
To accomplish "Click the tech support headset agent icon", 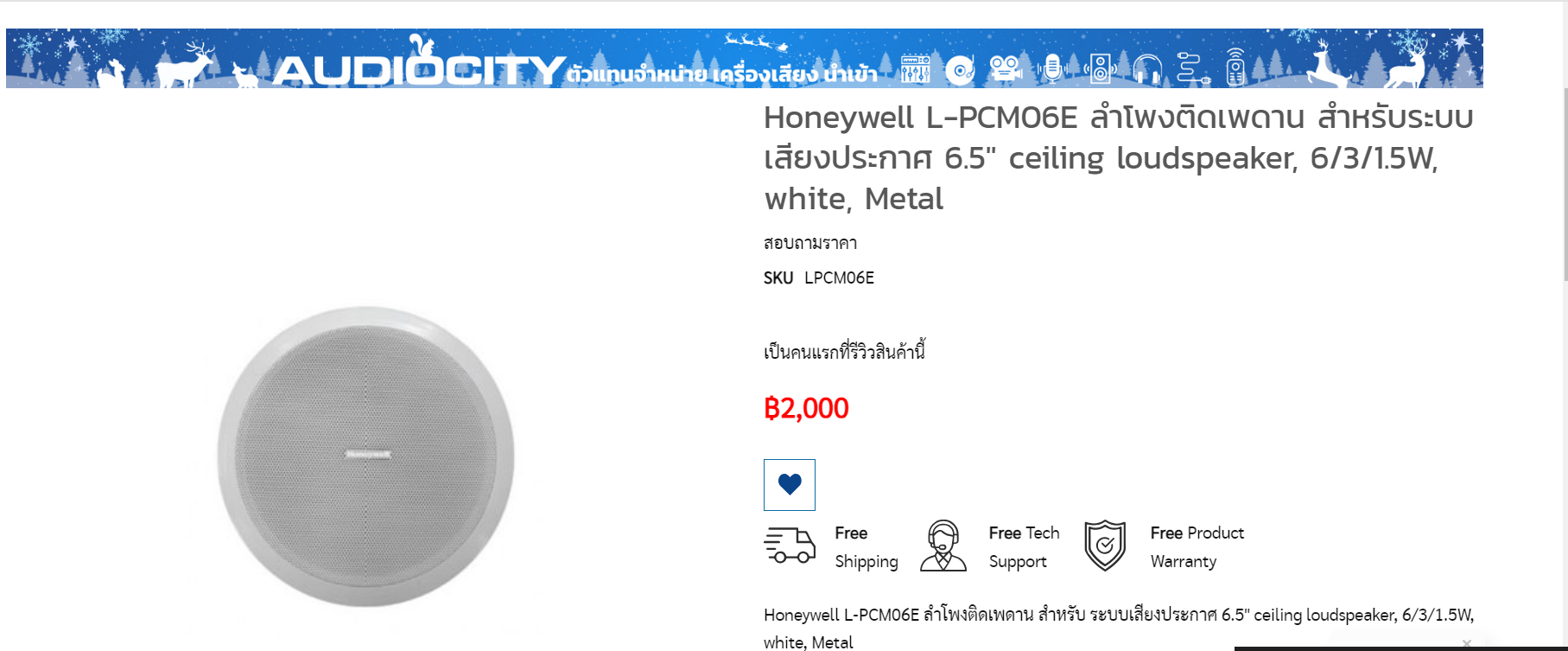I will pos(943,546).
